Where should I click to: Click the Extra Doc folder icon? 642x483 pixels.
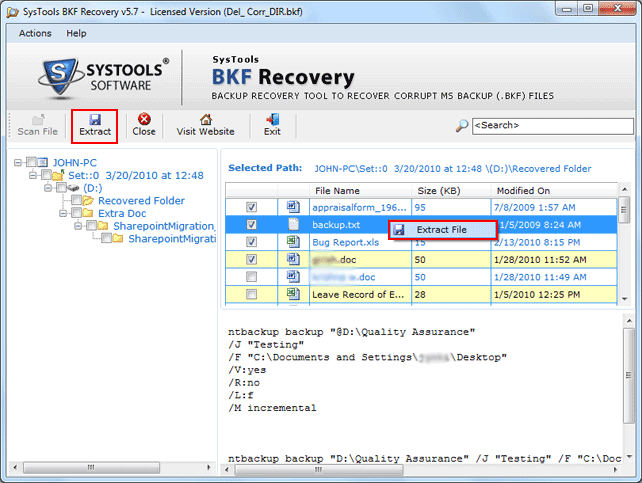coord(87,213)
